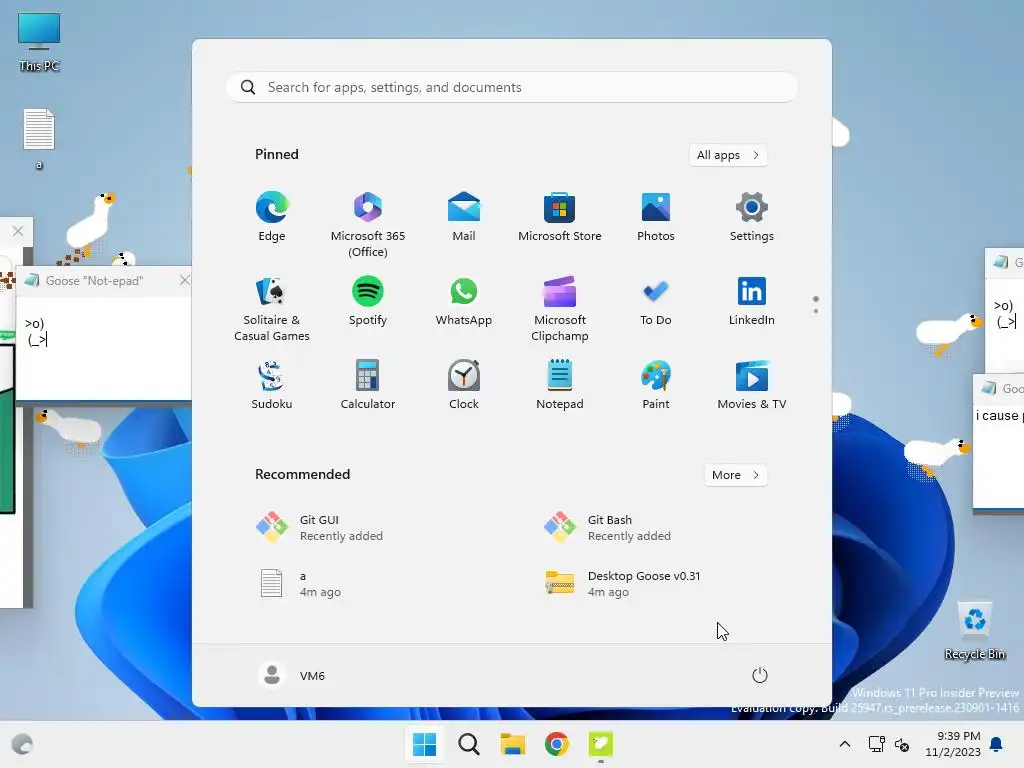
Task: Launch the Clock app
Action: [x=464, y=385]
